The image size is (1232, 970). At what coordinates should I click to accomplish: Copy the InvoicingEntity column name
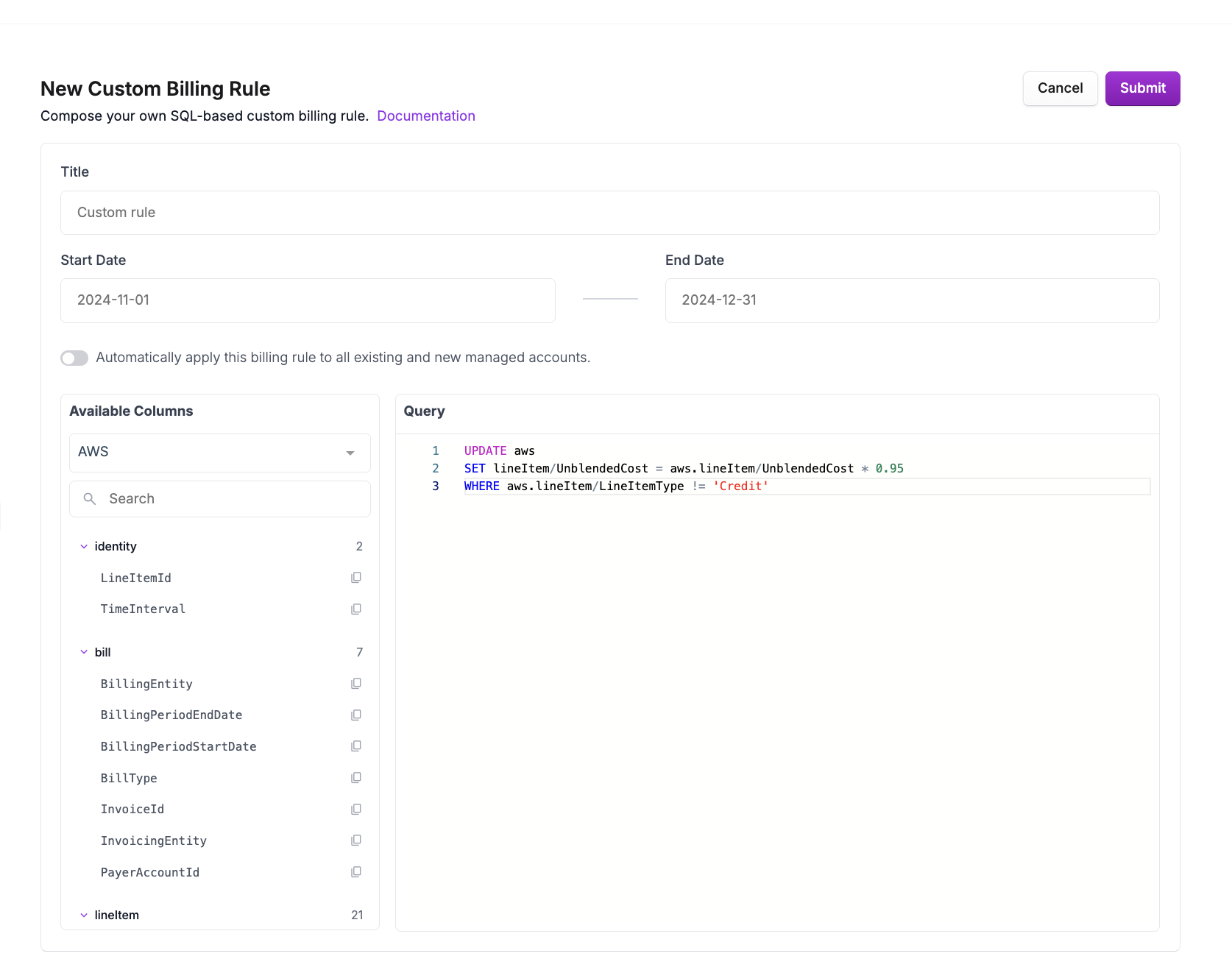[356, 840]
